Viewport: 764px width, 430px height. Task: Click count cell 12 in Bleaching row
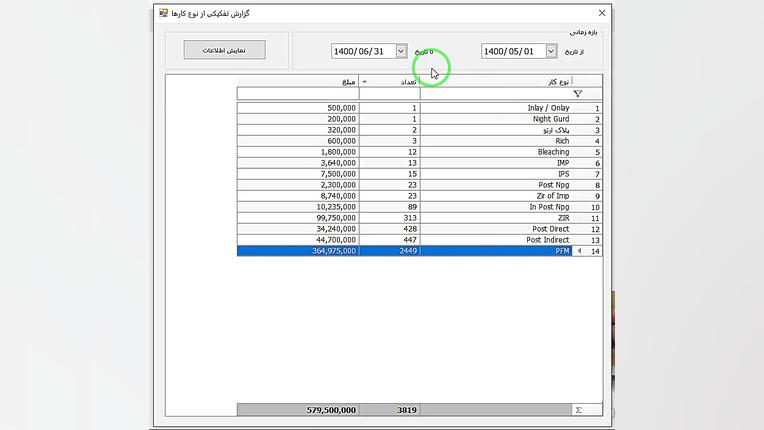pos(389,152)
